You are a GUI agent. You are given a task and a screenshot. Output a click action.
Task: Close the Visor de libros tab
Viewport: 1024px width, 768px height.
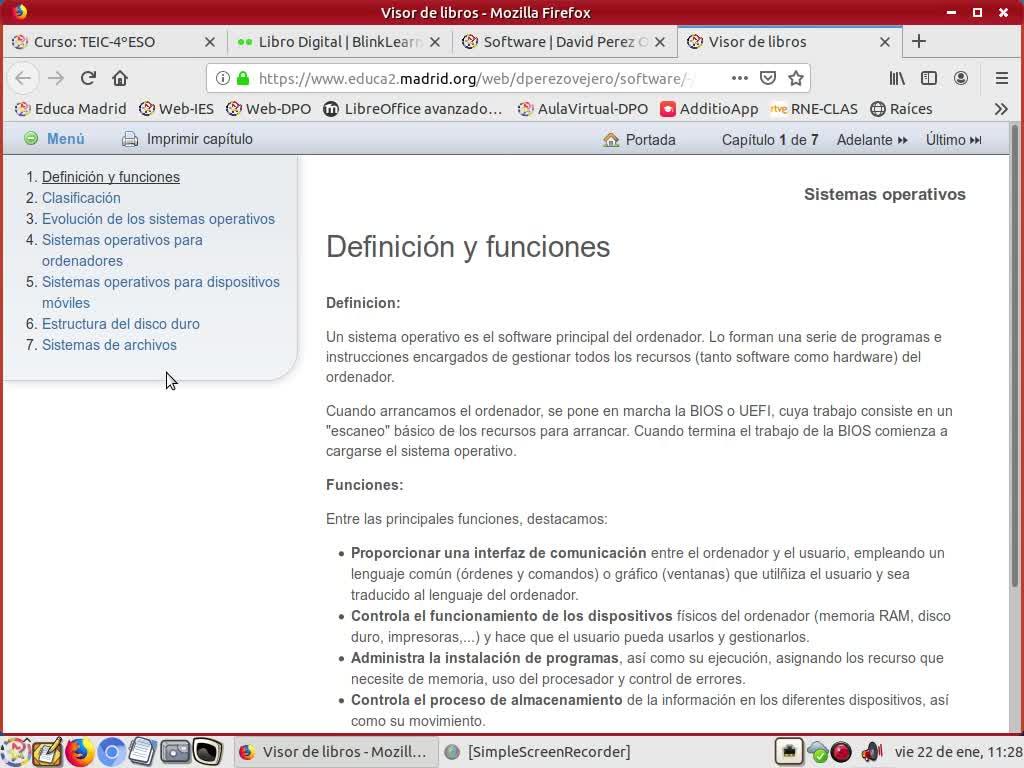click(885, 42)
